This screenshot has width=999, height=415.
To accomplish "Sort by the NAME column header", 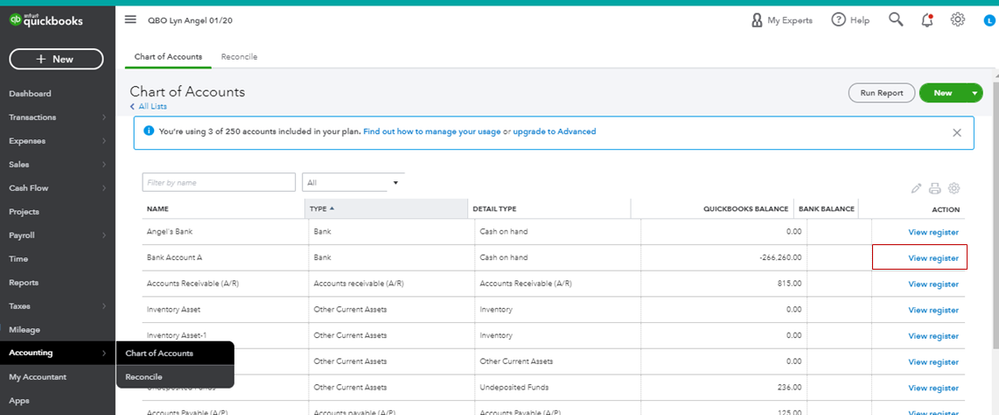I will pyautogui.click(x=223, y=209).
